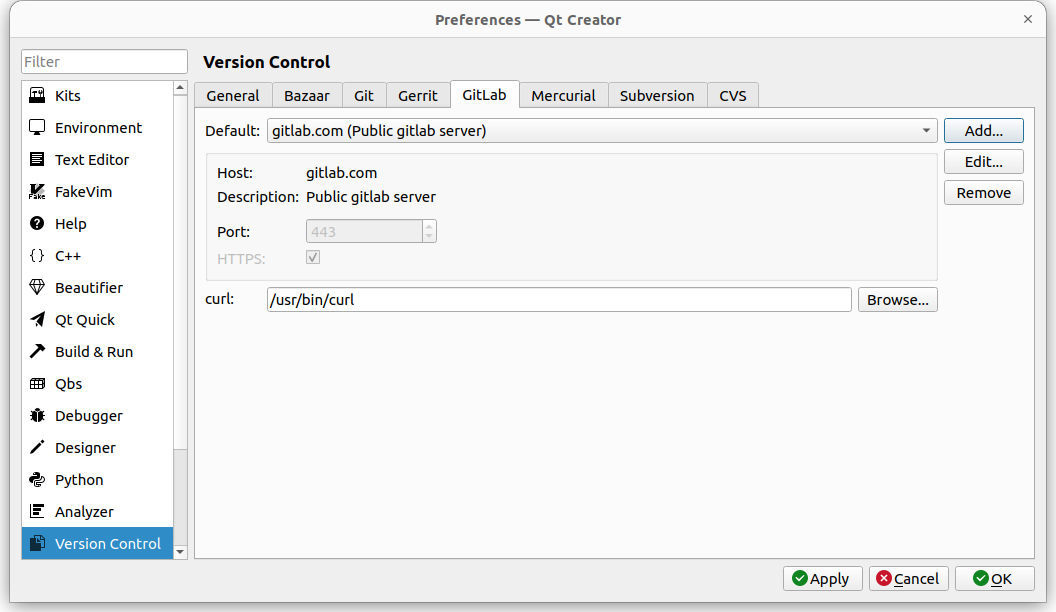Click the Add... server button
Image resolution: width=1056 pixels, height=612 pixels.
[983, 131]
